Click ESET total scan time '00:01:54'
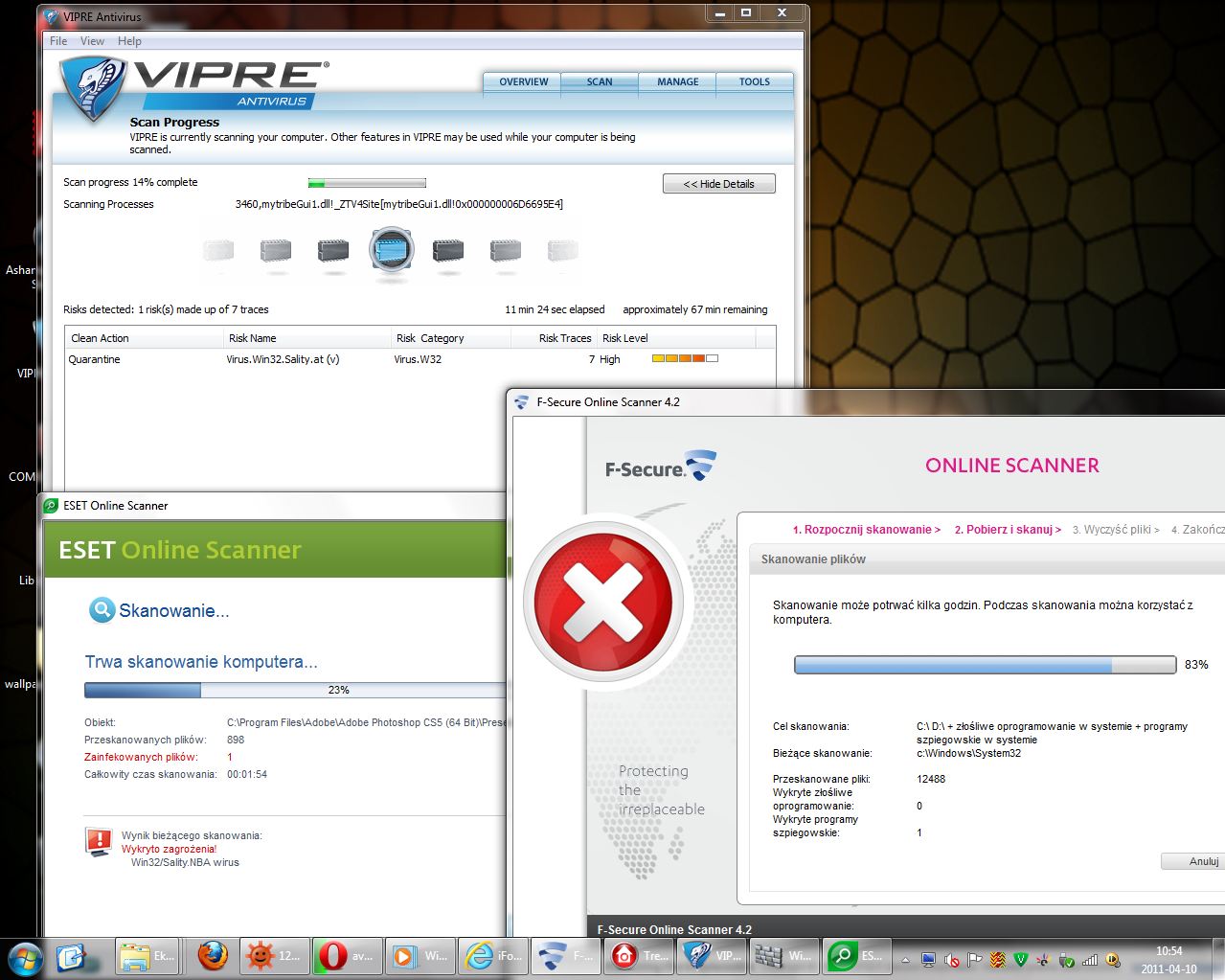Screen dimensions: 1225x980 (247, 774)
